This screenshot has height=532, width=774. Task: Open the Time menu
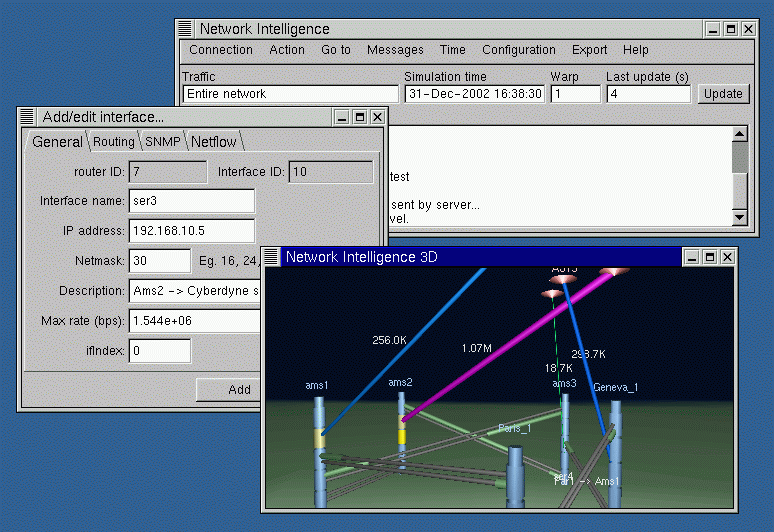(x=452, y=50)
